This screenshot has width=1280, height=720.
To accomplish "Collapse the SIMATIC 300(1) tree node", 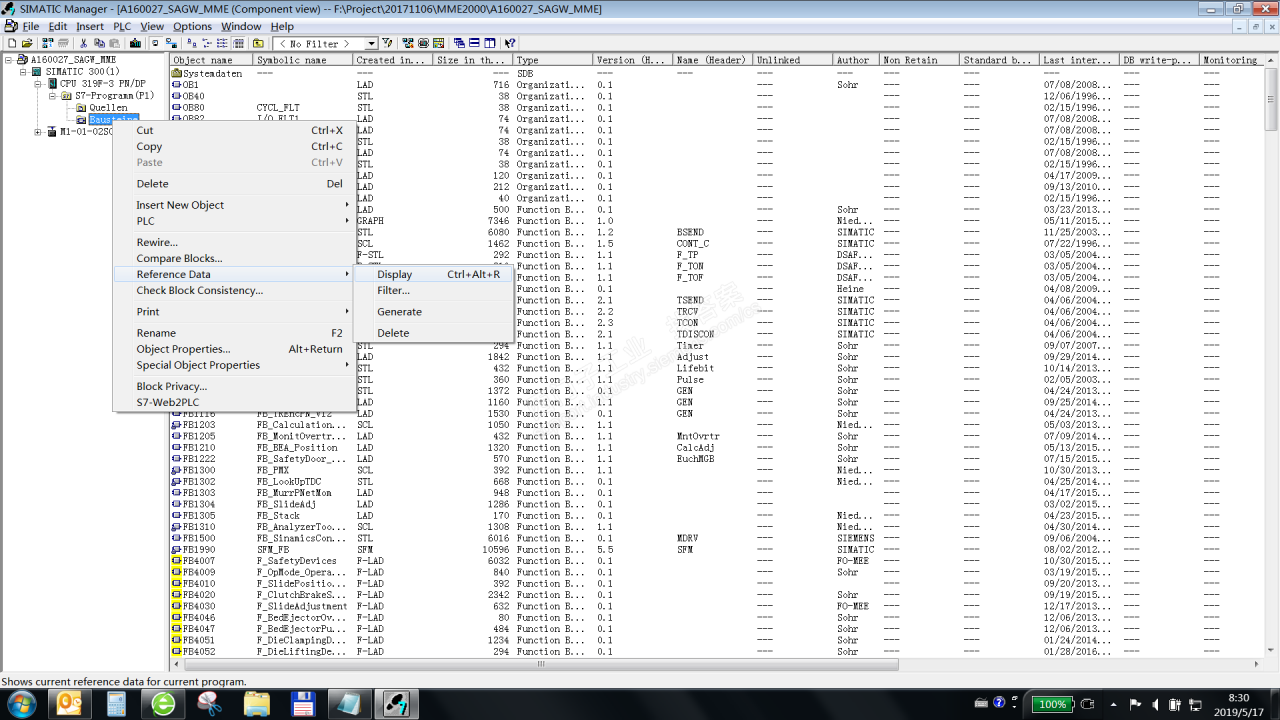I will point(23,71).
